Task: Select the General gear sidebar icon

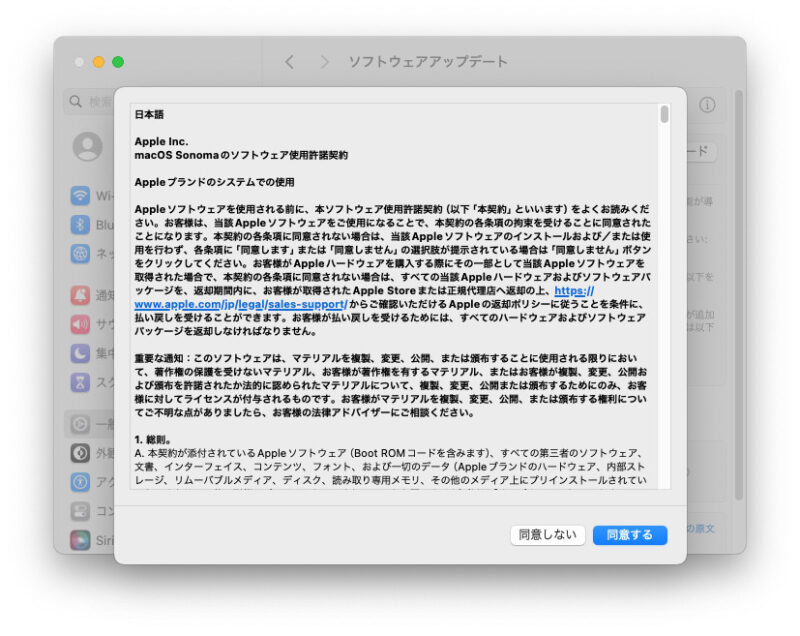Action: (80, 424)
